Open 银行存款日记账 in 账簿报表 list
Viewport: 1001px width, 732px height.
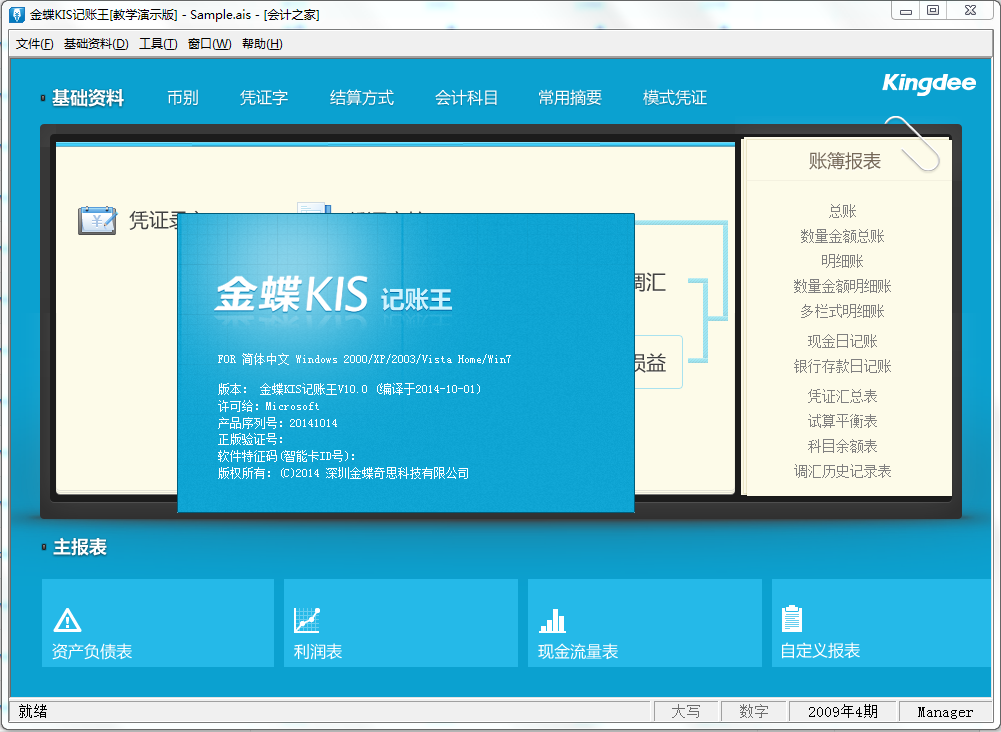click(x=842, y=366)
